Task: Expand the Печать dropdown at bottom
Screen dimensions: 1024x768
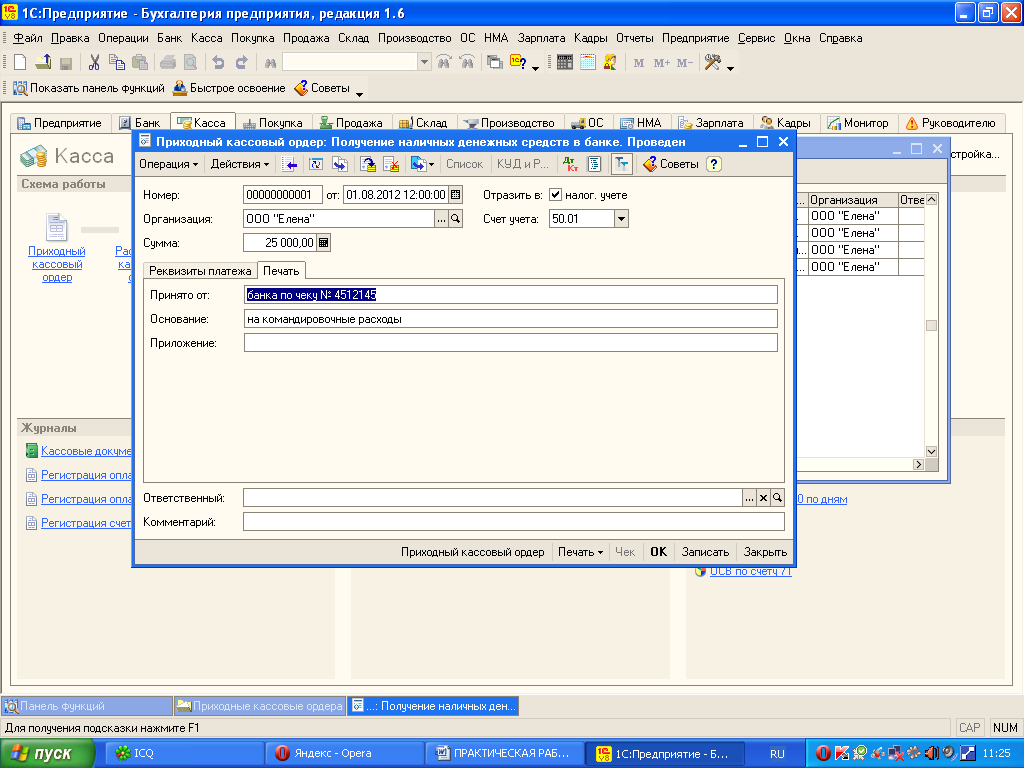Action: coord(580,552)
